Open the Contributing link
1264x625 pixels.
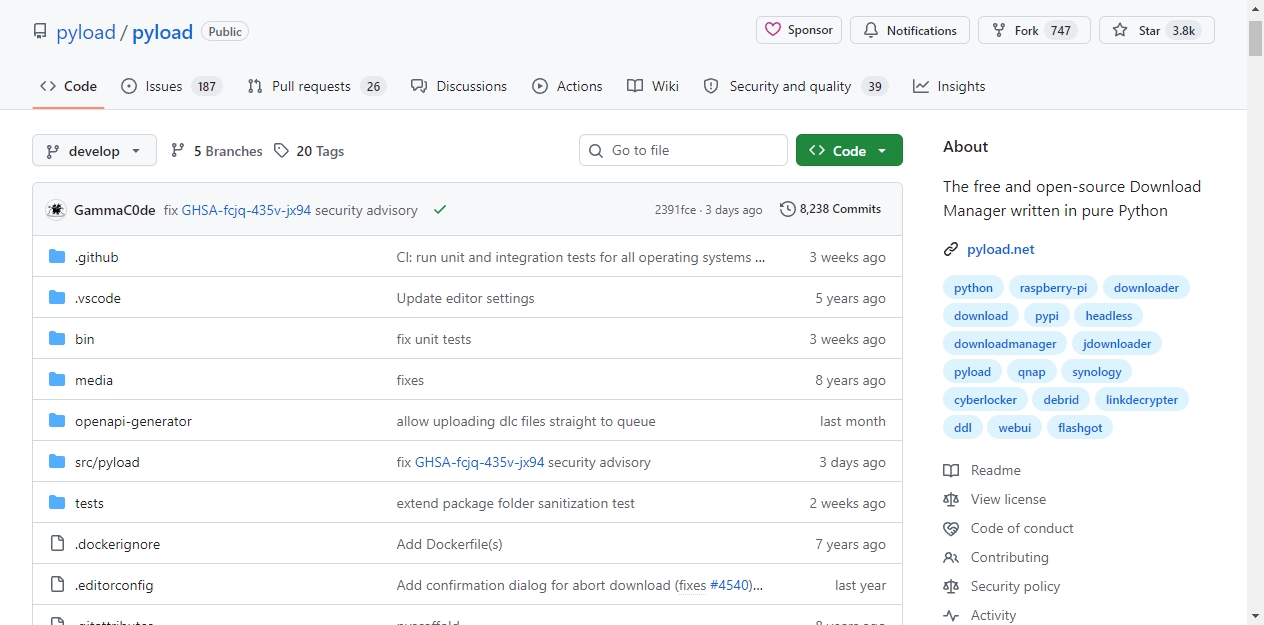point(1010,557)
